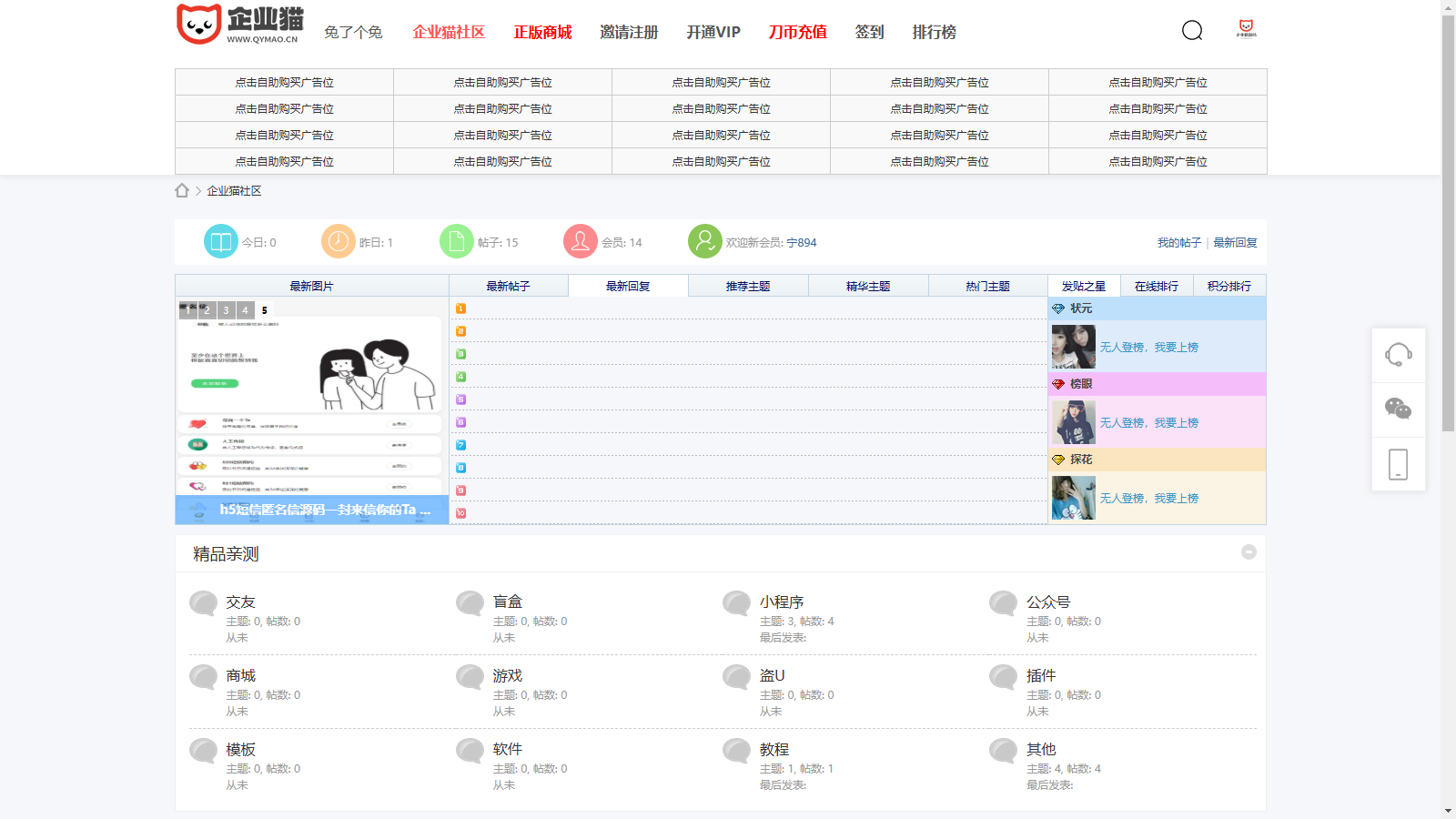Click the WeChat floating sidebar icon

pyautogui.click(x=1398, y=409)
